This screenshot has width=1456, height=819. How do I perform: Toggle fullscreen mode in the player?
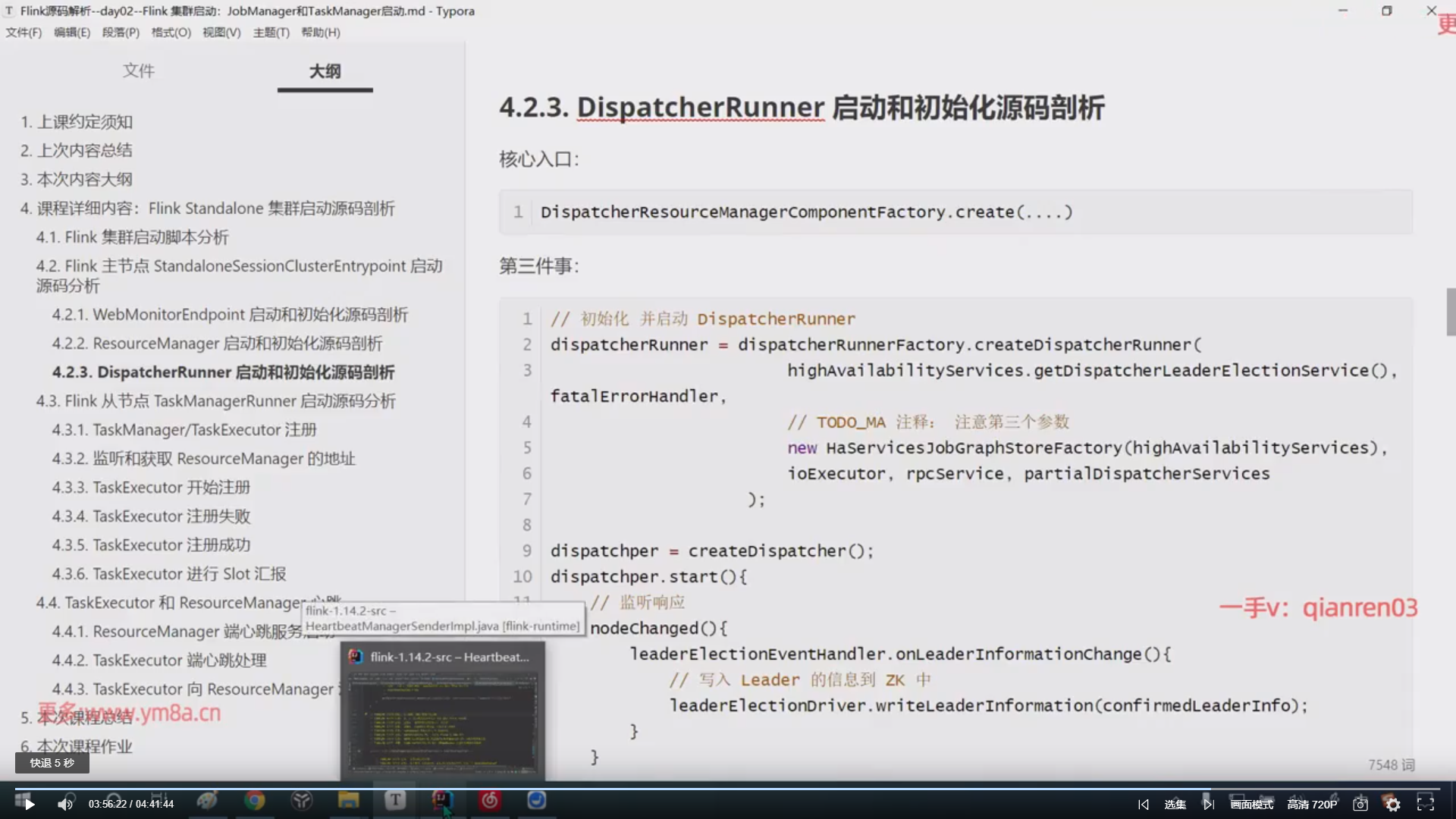point(1426,804)
